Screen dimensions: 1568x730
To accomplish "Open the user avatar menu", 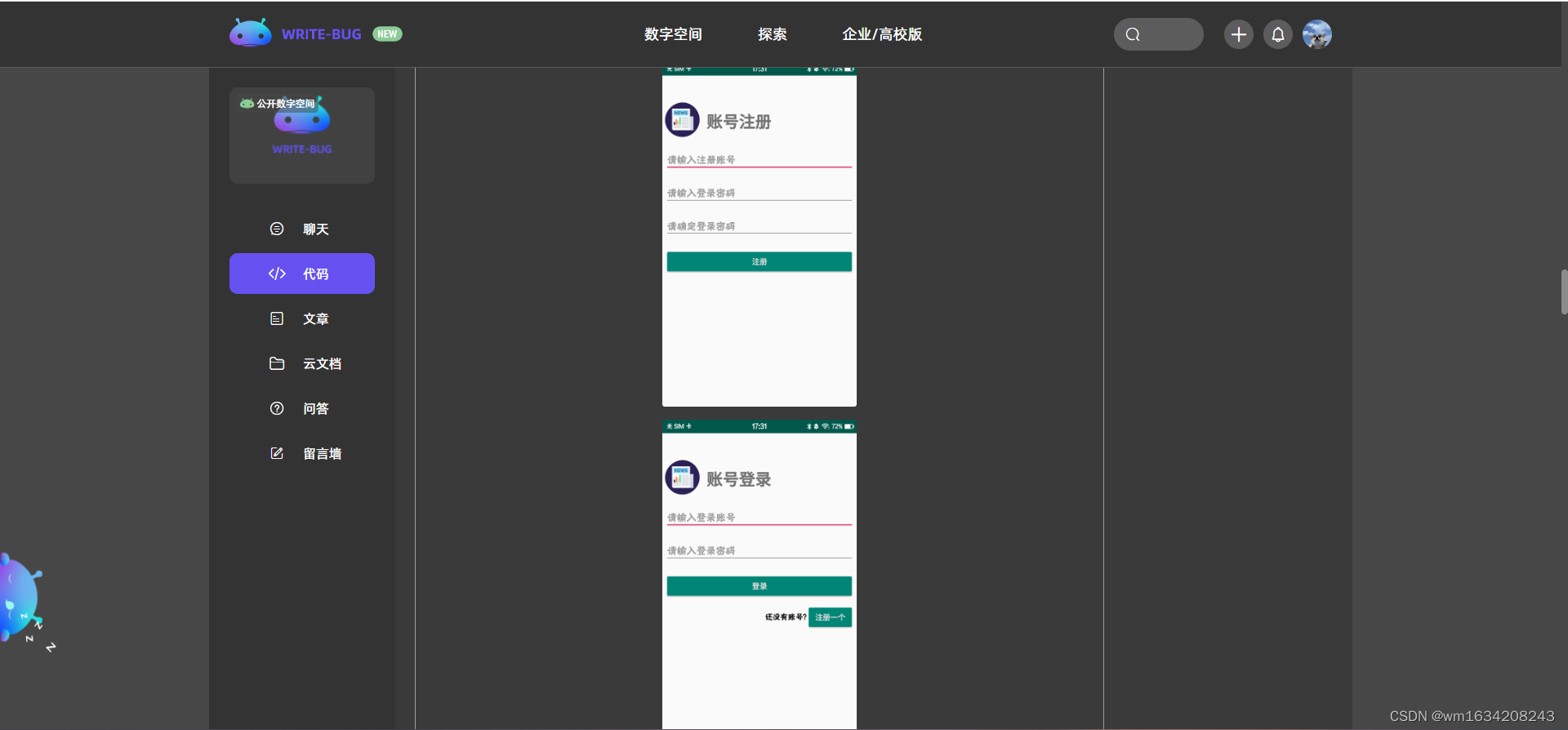I will click(1317, 34).
